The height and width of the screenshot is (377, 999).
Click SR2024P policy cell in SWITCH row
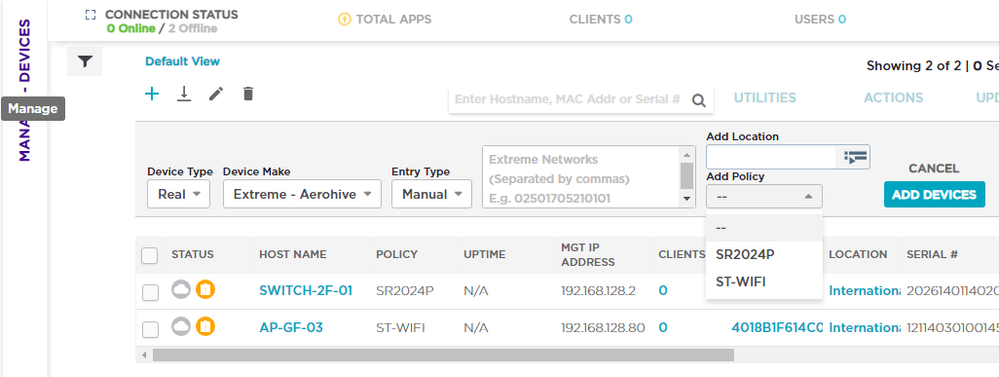(x=405, y=291)
